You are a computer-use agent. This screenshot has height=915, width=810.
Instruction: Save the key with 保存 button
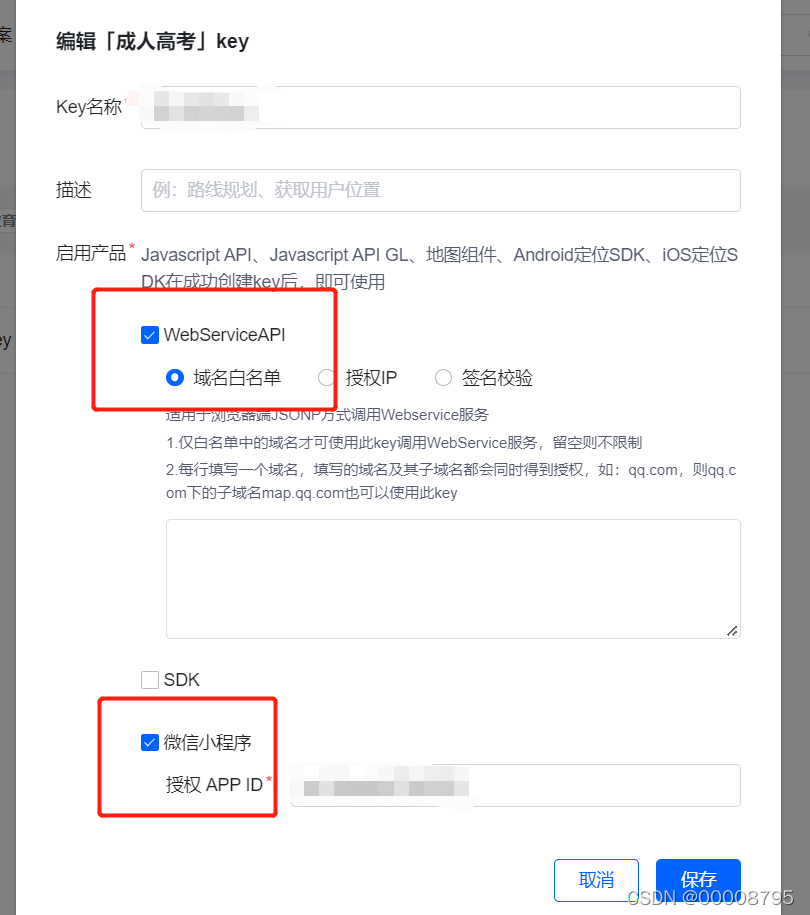point(698,880)
